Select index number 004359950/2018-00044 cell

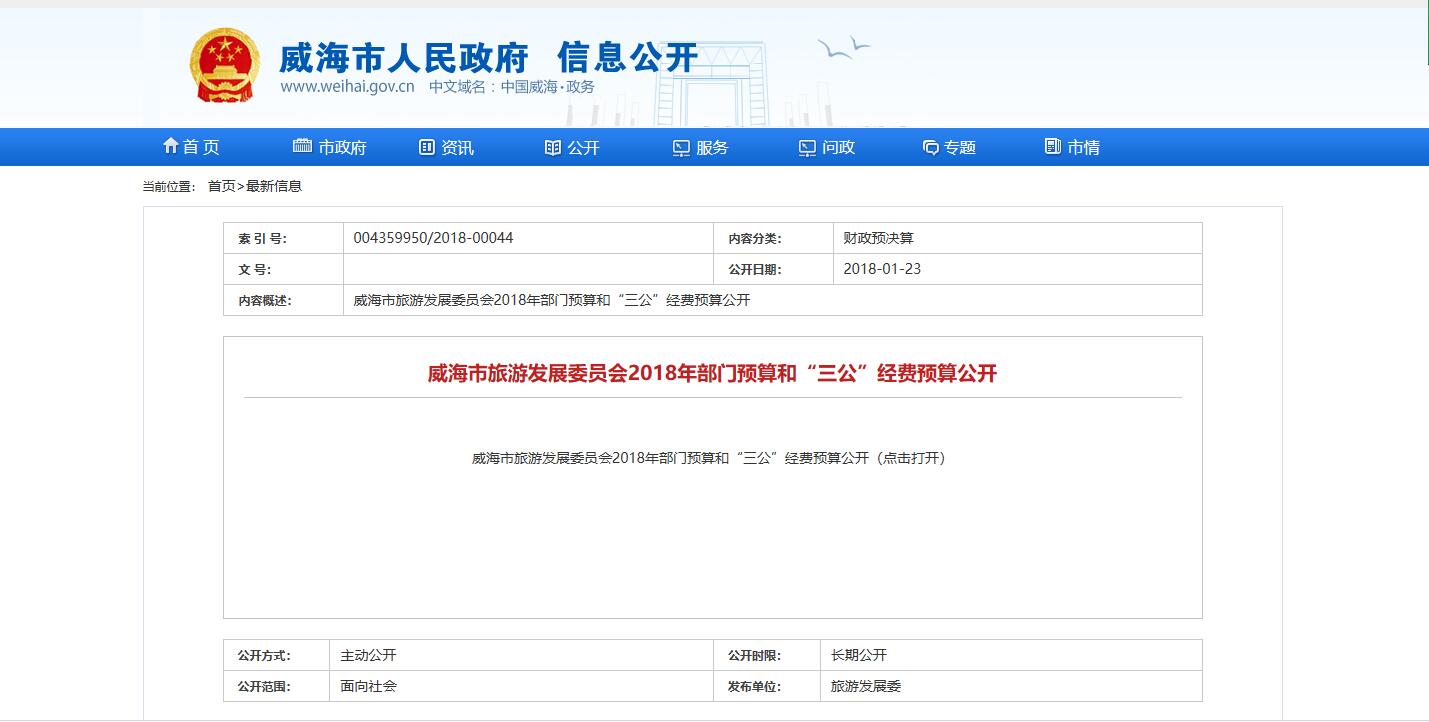pos(433,238)
